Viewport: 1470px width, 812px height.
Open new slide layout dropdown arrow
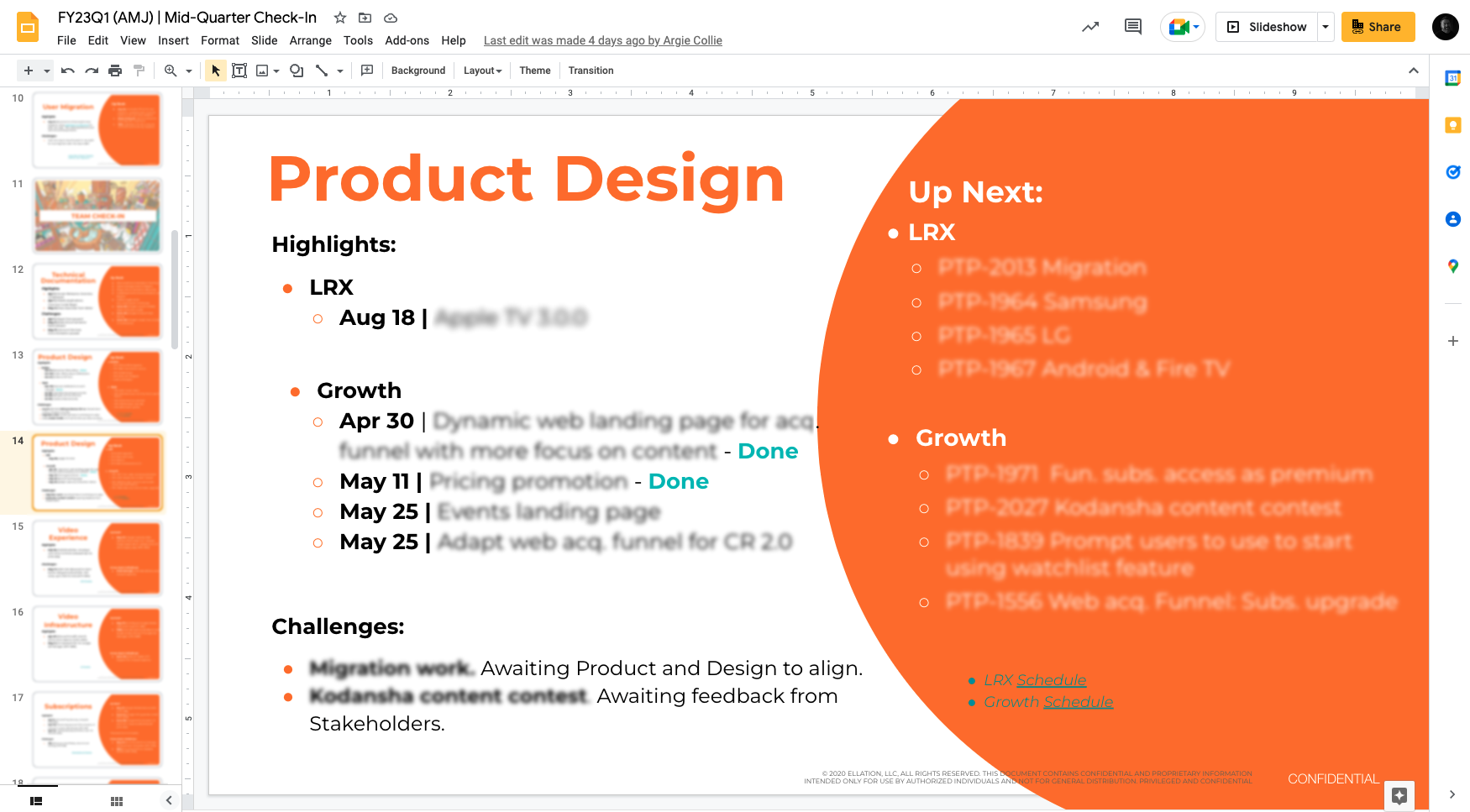coord(47,71)
